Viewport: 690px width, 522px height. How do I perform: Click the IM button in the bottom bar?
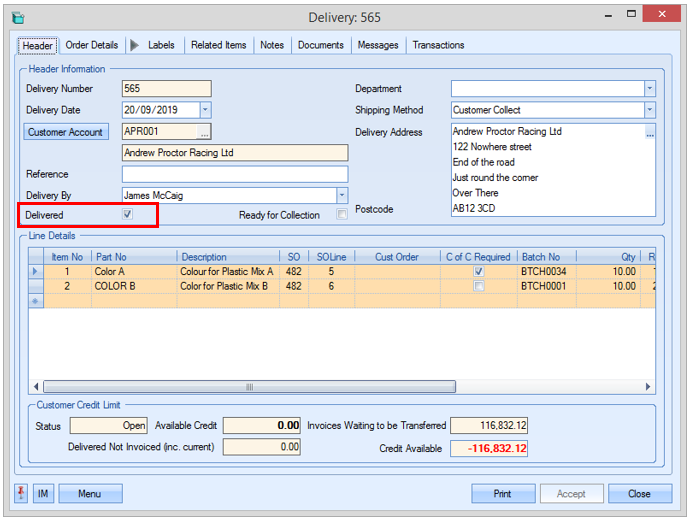coord(43,493)
